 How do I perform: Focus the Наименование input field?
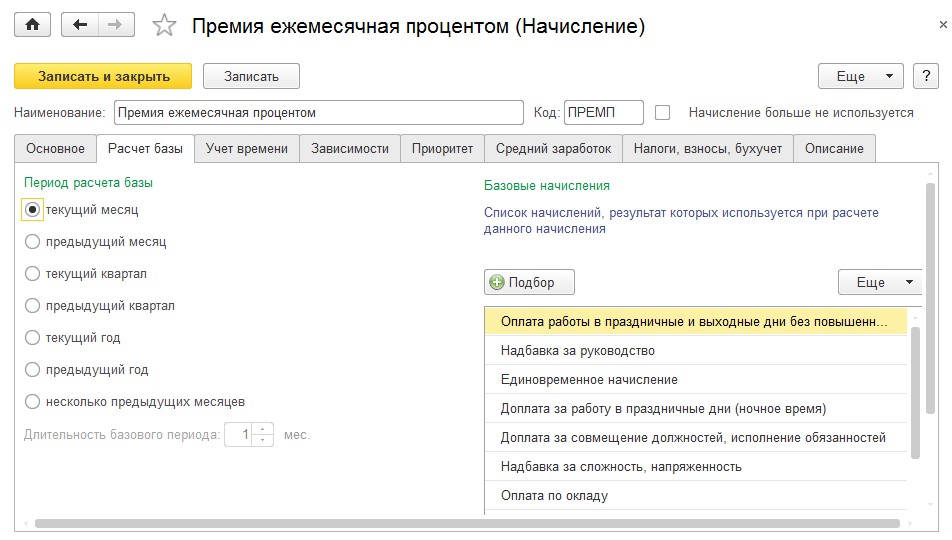point(319,112)
